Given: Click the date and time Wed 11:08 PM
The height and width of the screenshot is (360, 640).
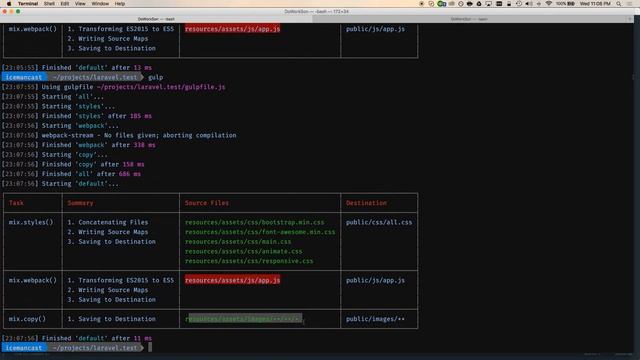Looking at the screenshot, I should click(x=595, y=4).
